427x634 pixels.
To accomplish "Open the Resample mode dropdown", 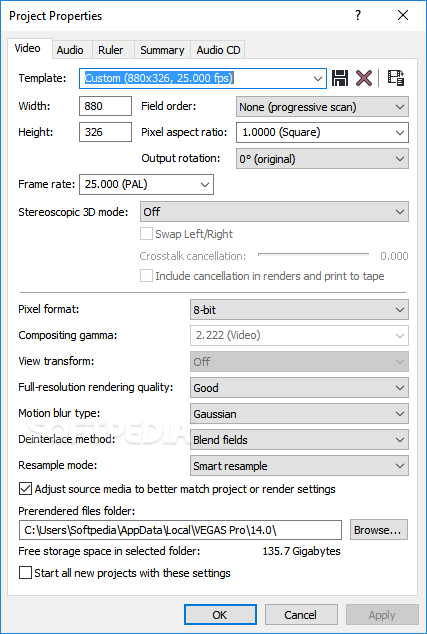I will [x=299, y=466].
